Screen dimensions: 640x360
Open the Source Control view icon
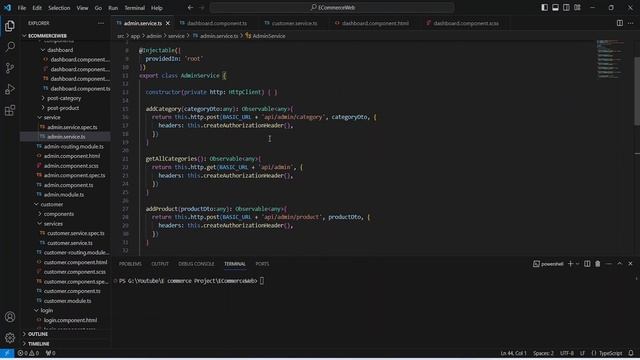tap(10, 68)
